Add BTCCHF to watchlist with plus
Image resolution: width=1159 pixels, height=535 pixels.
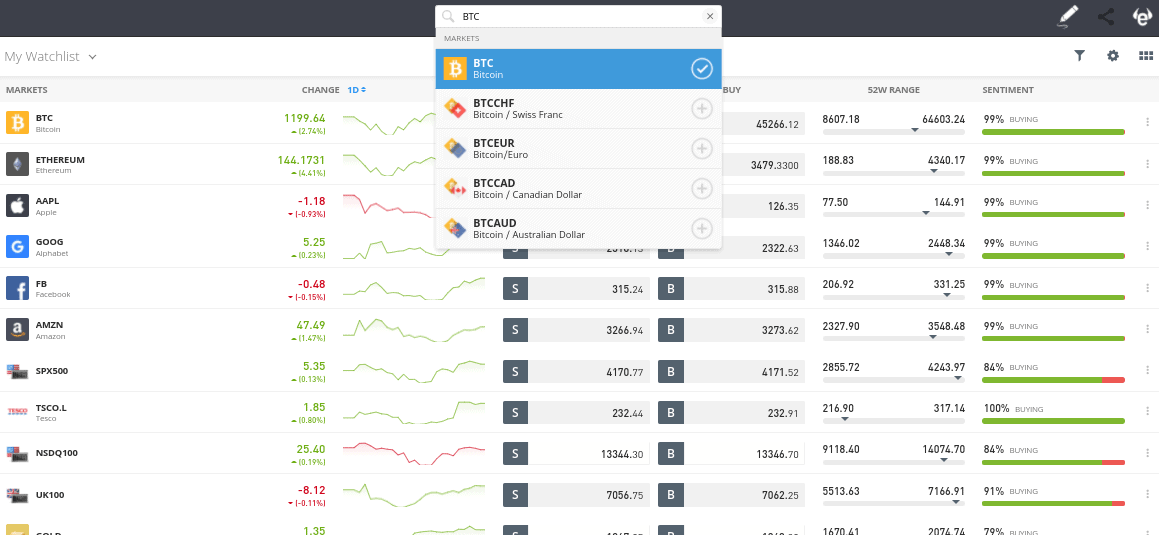[x=701, y=109]
